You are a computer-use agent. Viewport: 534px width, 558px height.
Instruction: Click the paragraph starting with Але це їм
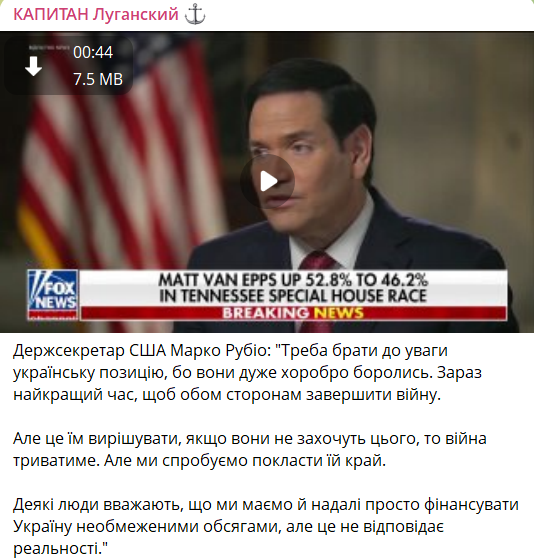(250, 450)
